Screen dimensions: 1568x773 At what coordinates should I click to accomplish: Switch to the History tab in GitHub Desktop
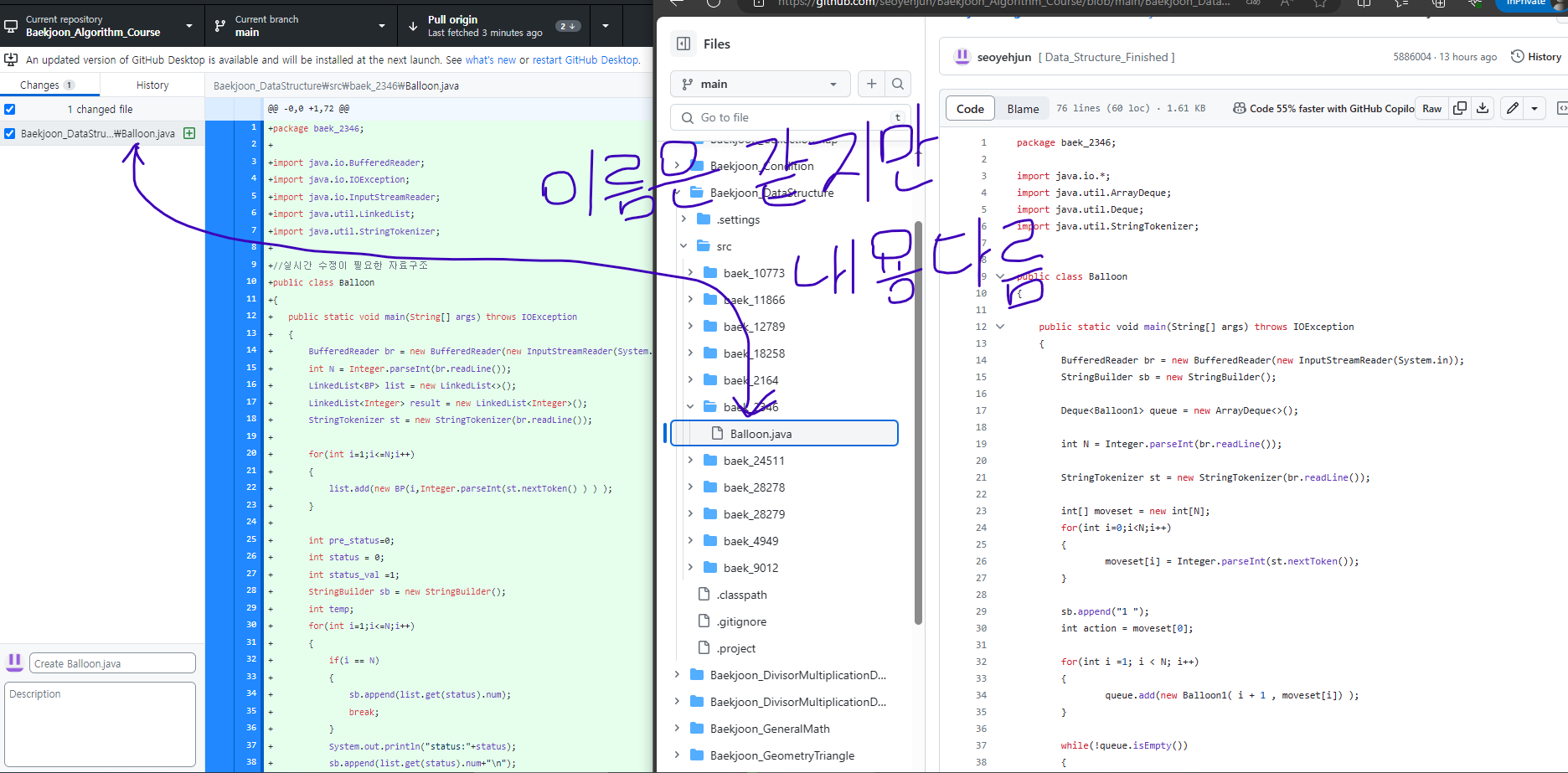click(x=152, y=85)
